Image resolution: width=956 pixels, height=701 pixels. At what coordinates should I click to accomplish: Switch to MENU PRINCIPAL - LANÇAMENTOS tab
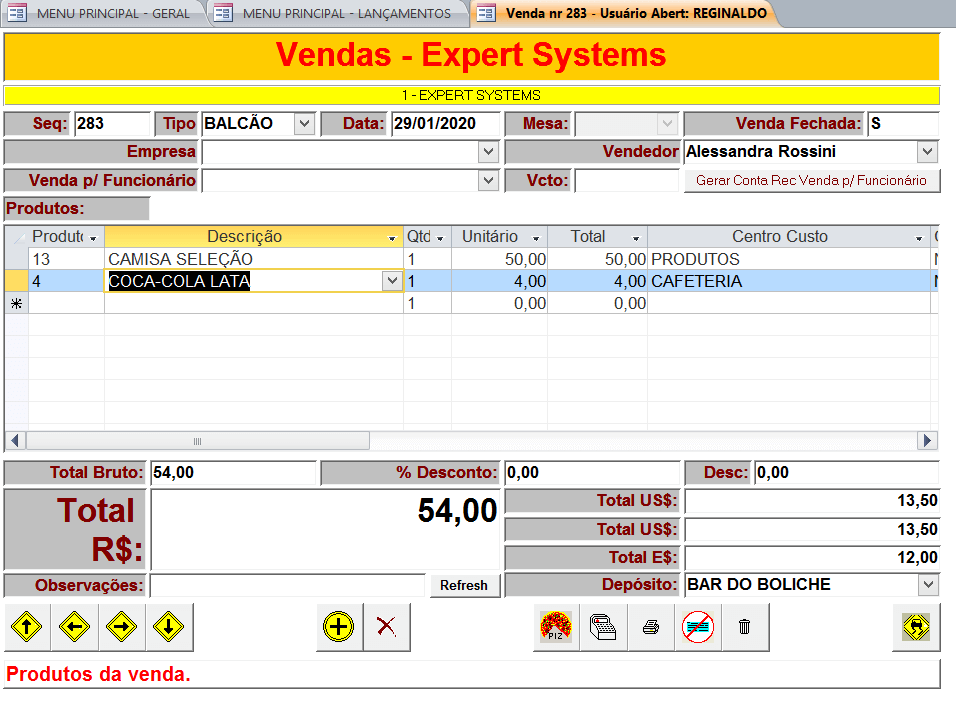coord(338,13)
